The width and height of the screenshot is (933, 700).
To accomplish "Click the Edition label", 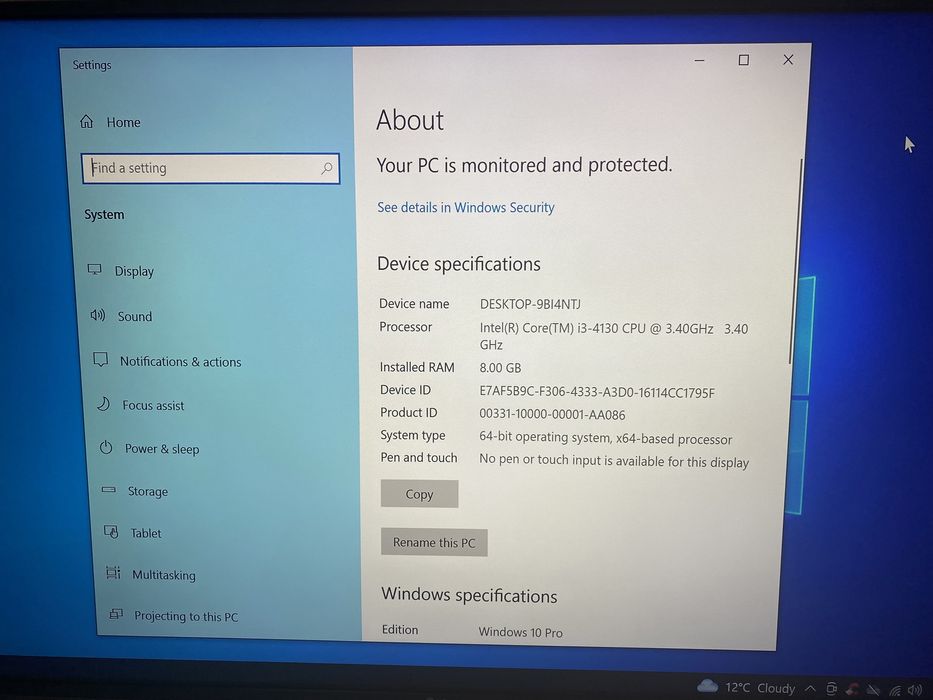I will click(400, 630).
